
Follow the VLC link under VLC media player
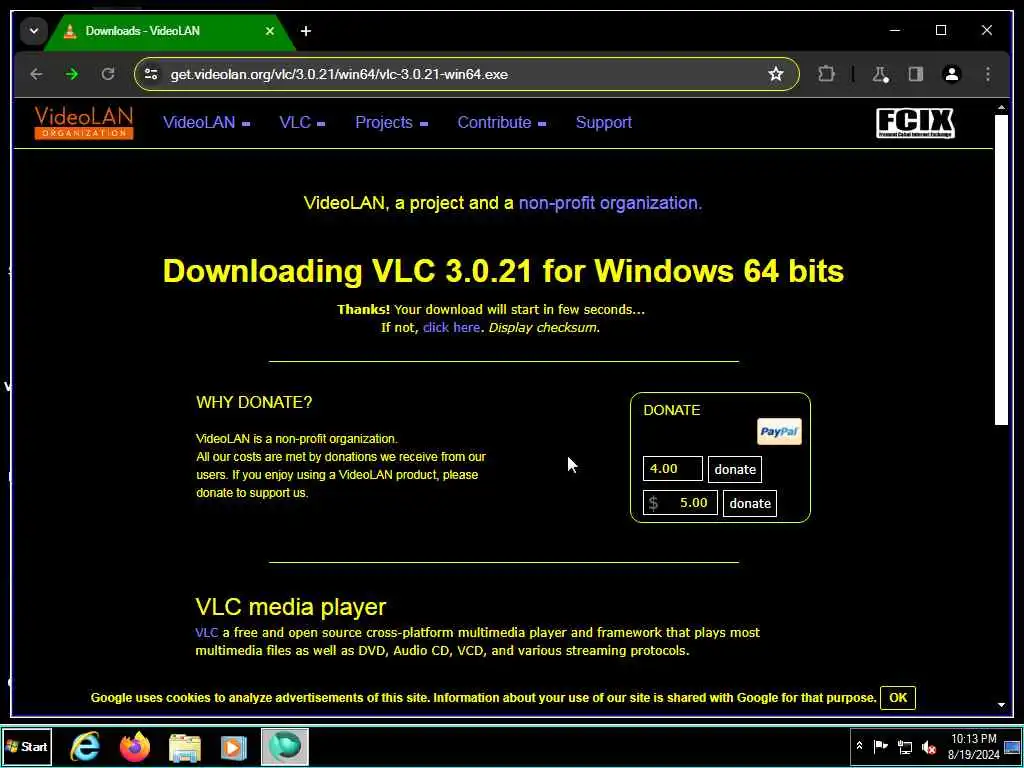coord(206,632)
